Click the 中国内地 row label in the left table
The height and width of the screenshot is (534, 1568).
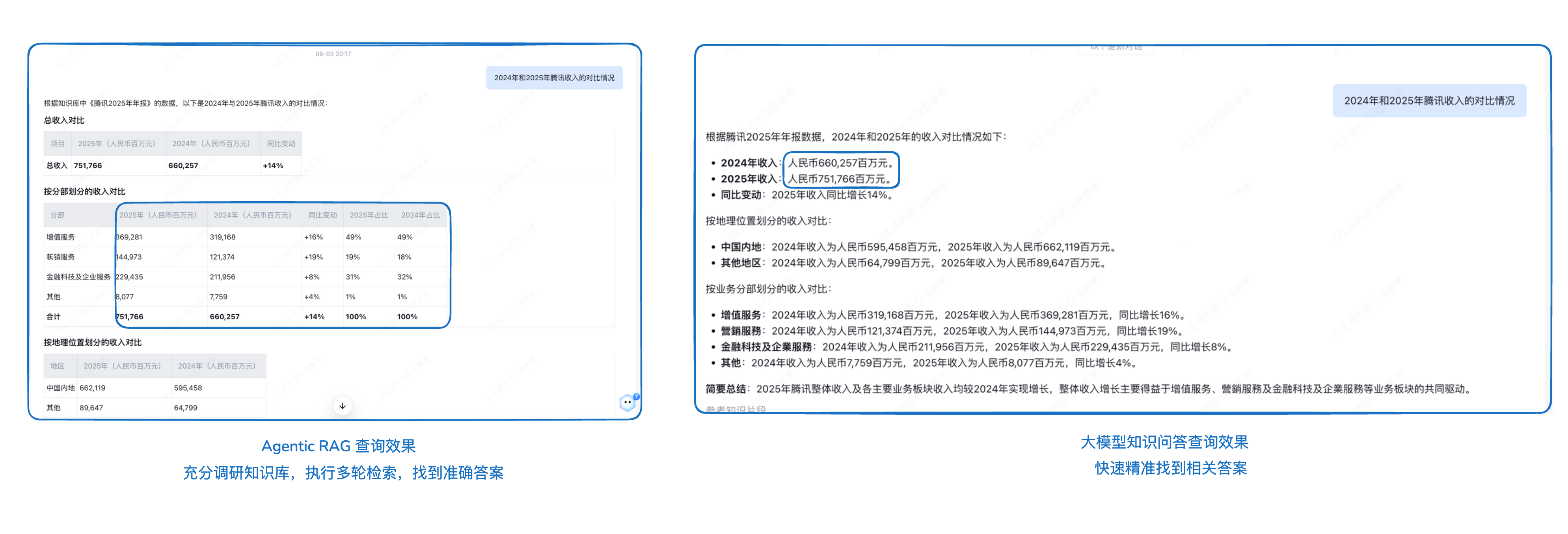(x=61, y=388)
